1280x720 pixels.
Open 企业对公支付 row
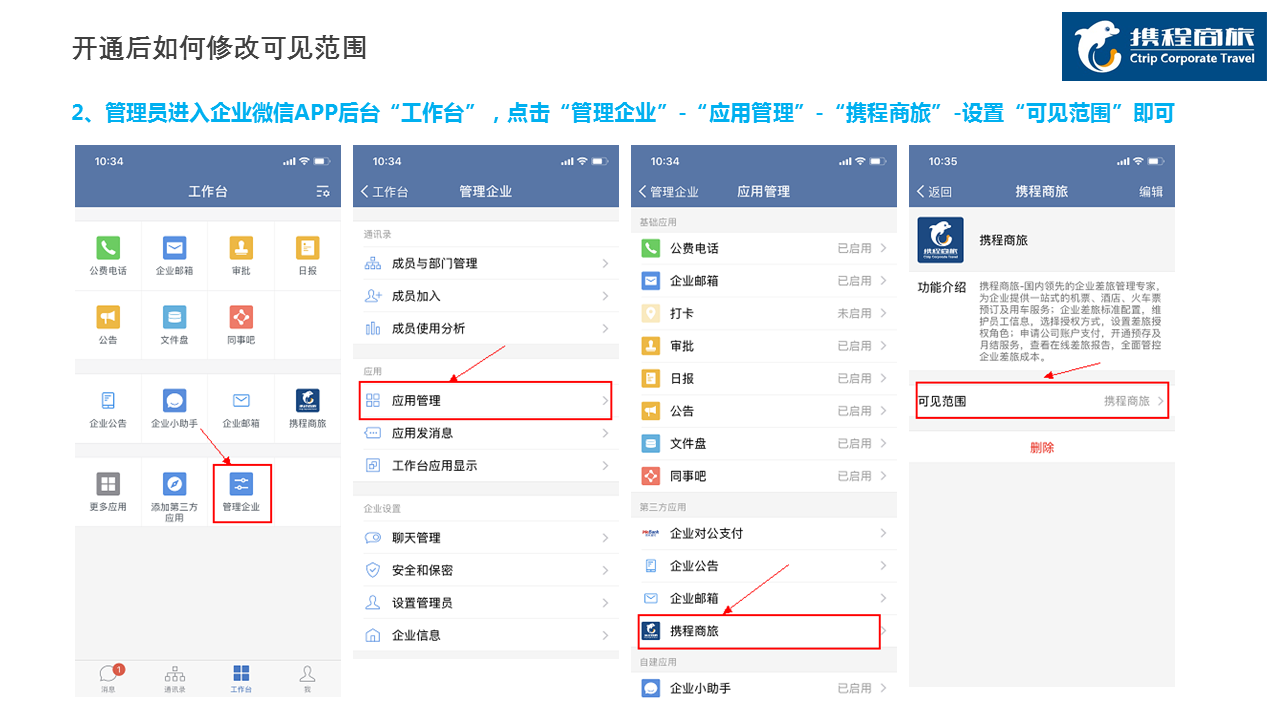(764, 533)
